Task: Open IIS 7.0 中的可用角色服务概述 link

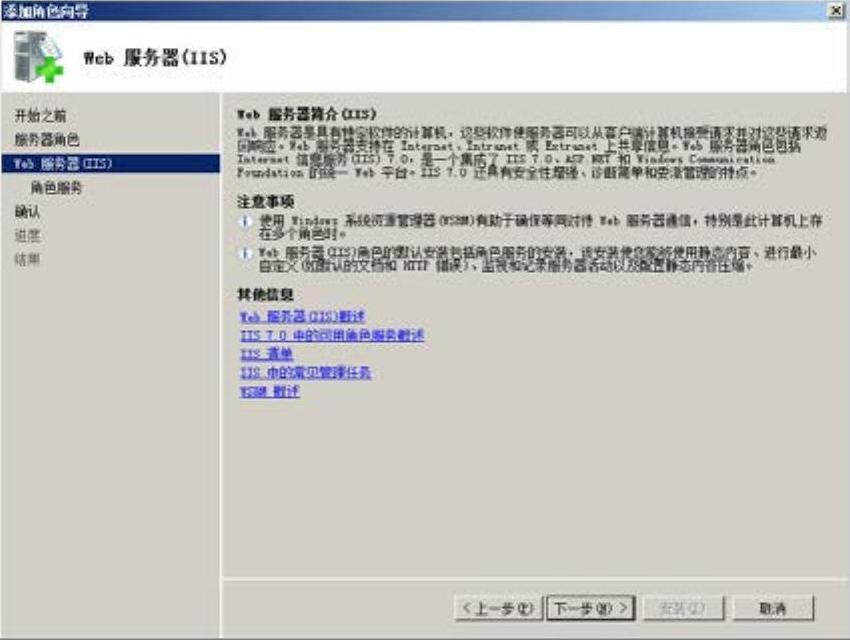Action: pos(332,335)
